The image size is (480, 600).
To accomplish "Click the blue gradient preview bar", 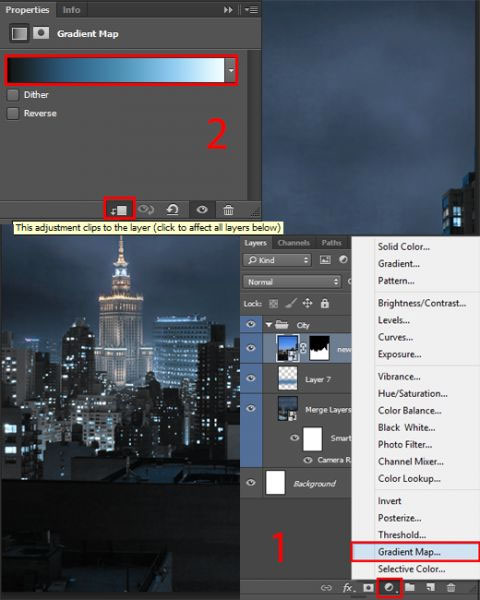I will tap(116, 70).
